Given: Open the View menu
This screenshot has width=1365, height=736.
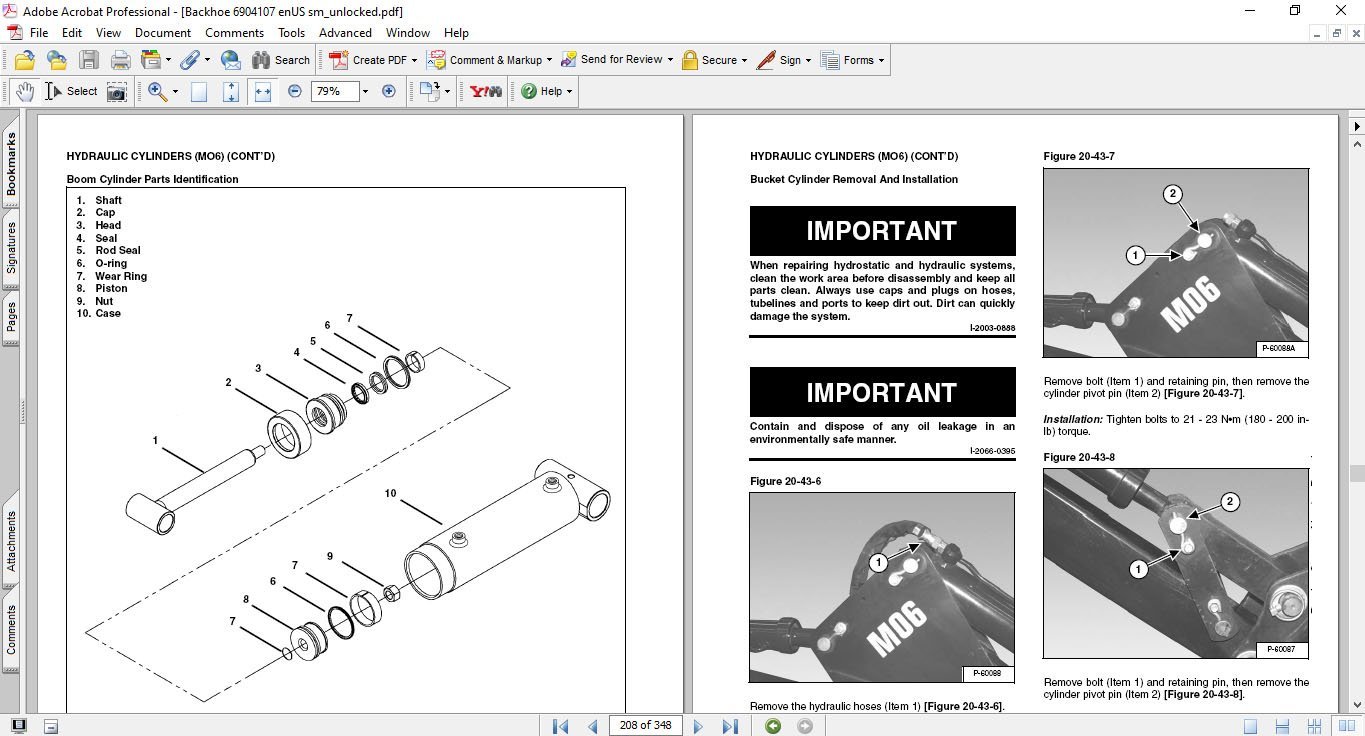Looking at the screenshot, I should click(108, 33).
